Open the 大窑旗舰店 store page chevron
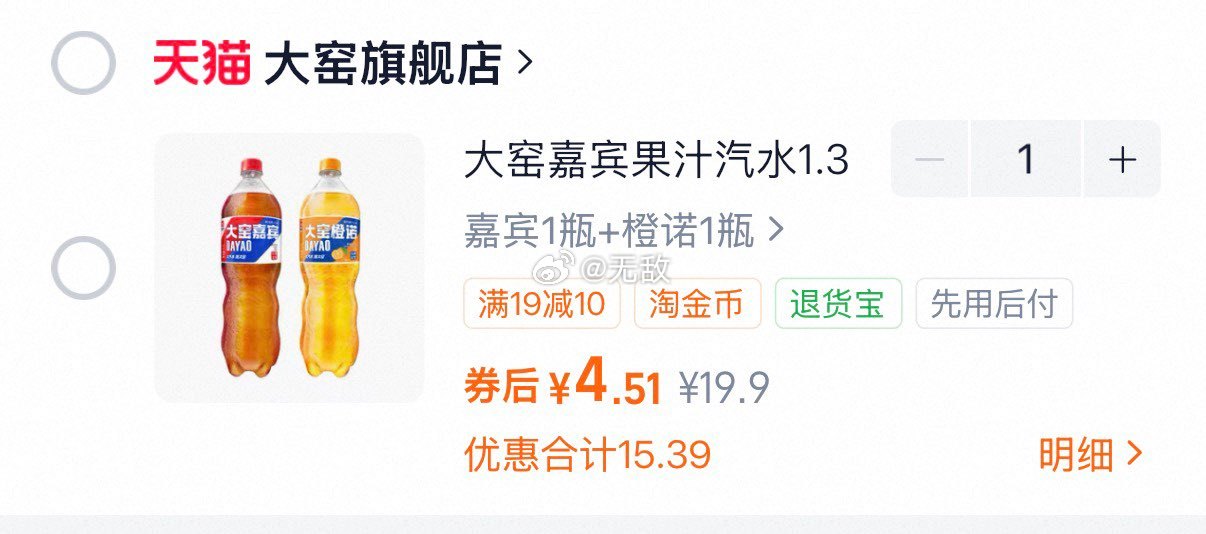Viewport: 1206px width, 534px height. 524,64
